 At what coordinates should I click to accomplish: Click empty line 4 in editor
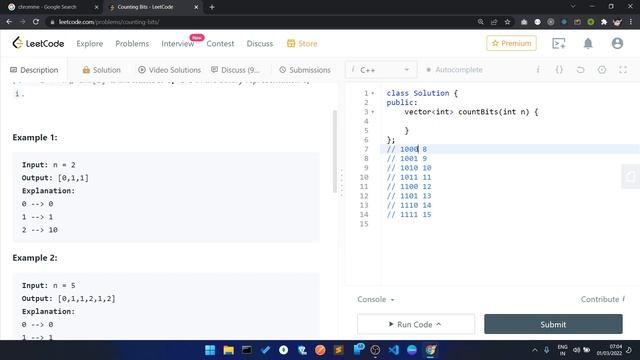pyautogui.click(x=510, y=121)
